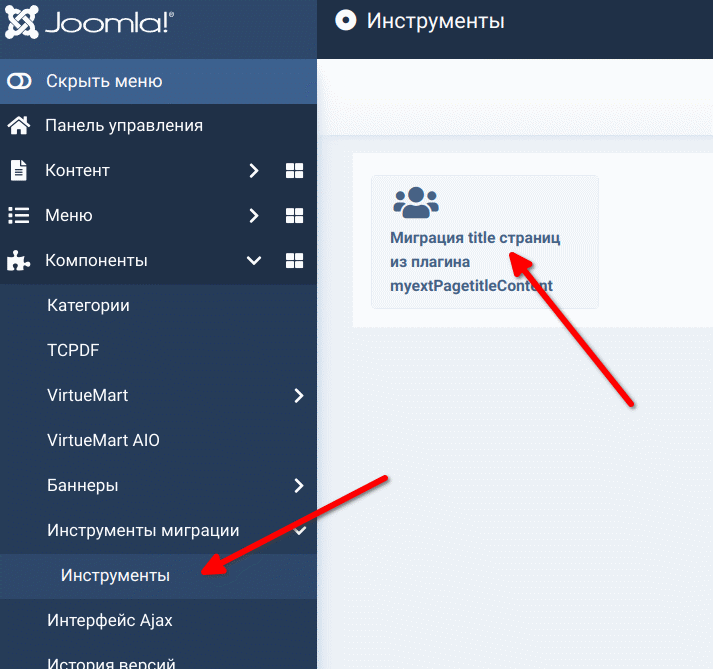The image size is (713, 669).
Task: Click the Инструменты page heading text
Action: click(436, 21)
